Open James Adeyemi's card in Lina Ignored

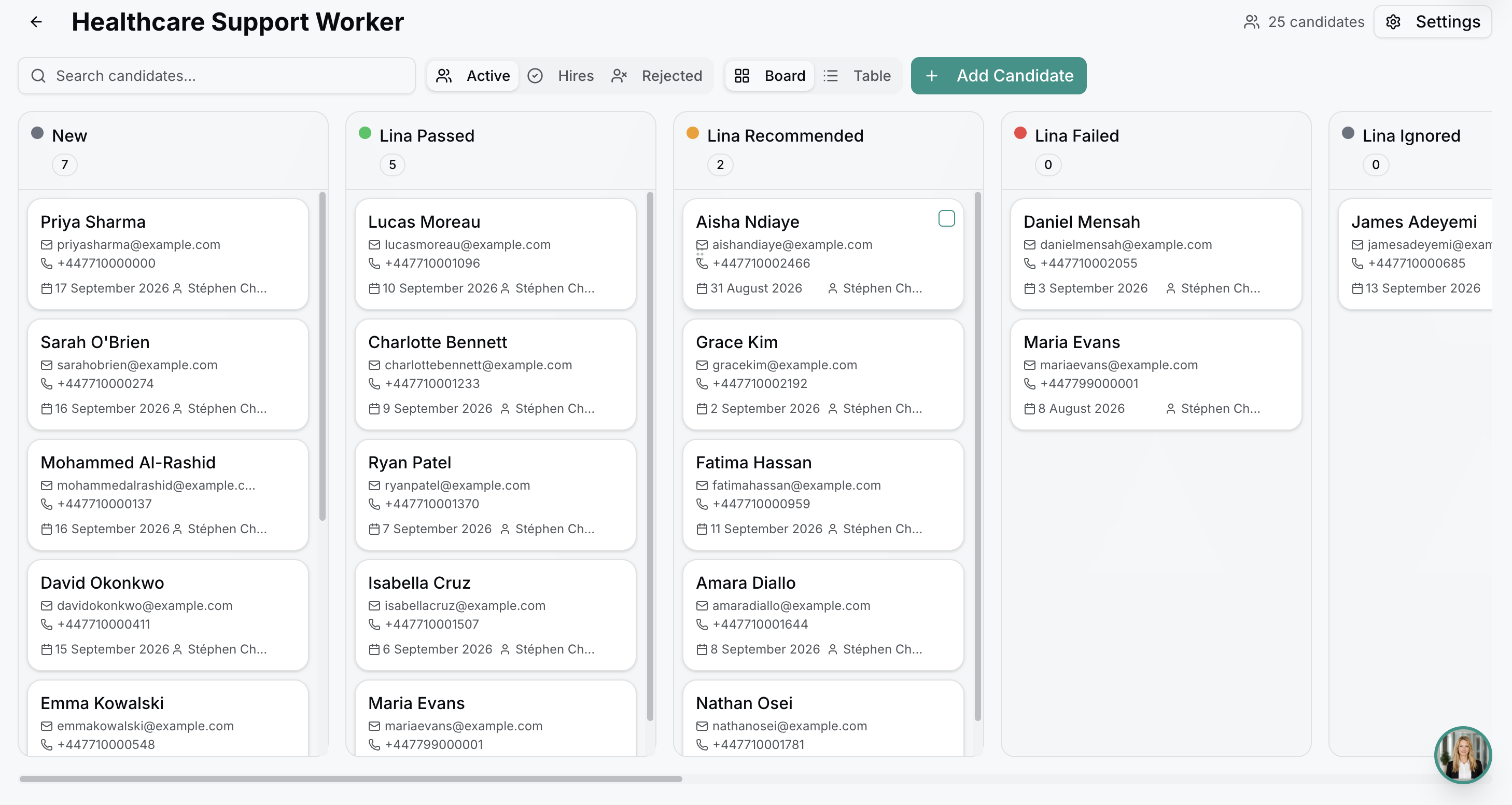1415,254
